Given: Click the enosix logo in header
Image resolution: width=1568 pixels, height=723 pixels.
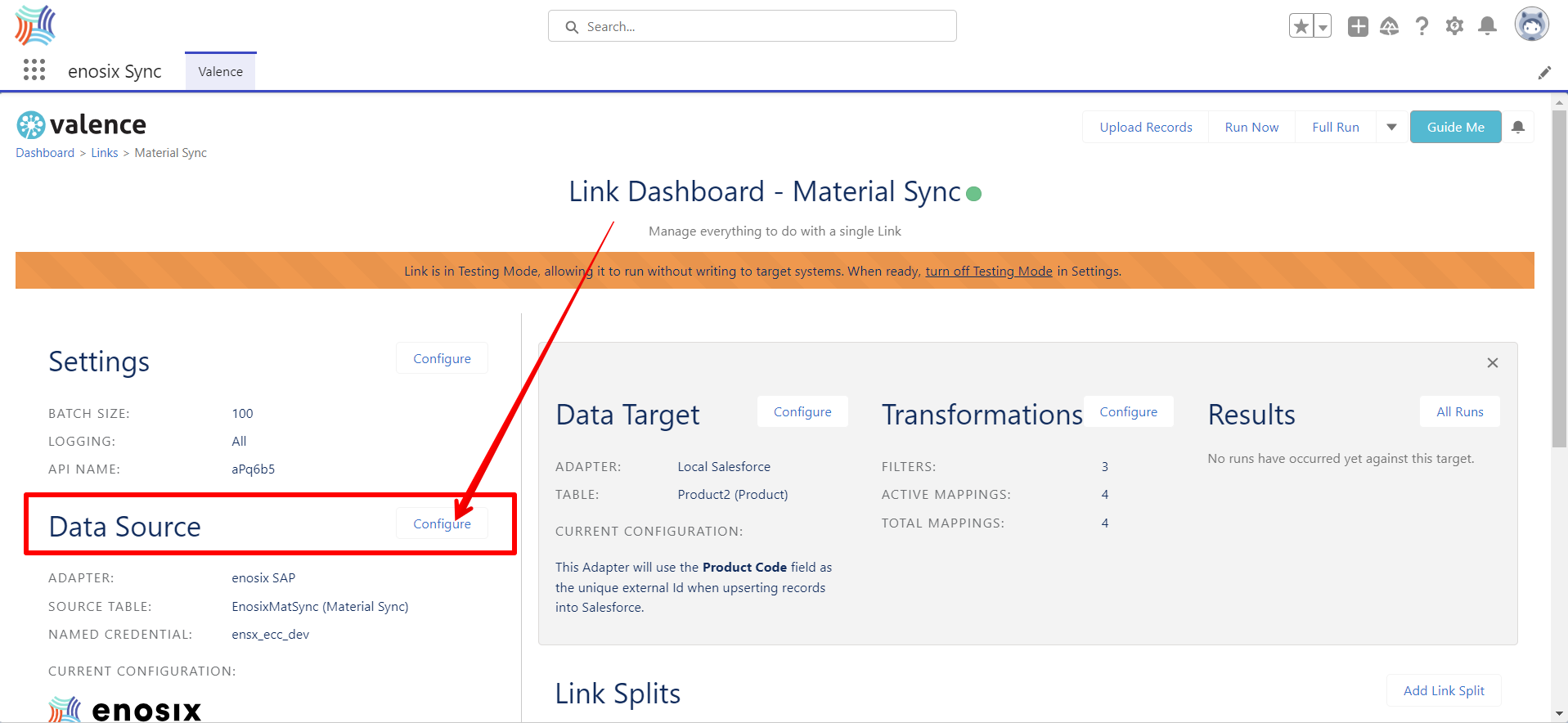Looking at the screenshot, I should pyautogui.click(x=35, y=25).
